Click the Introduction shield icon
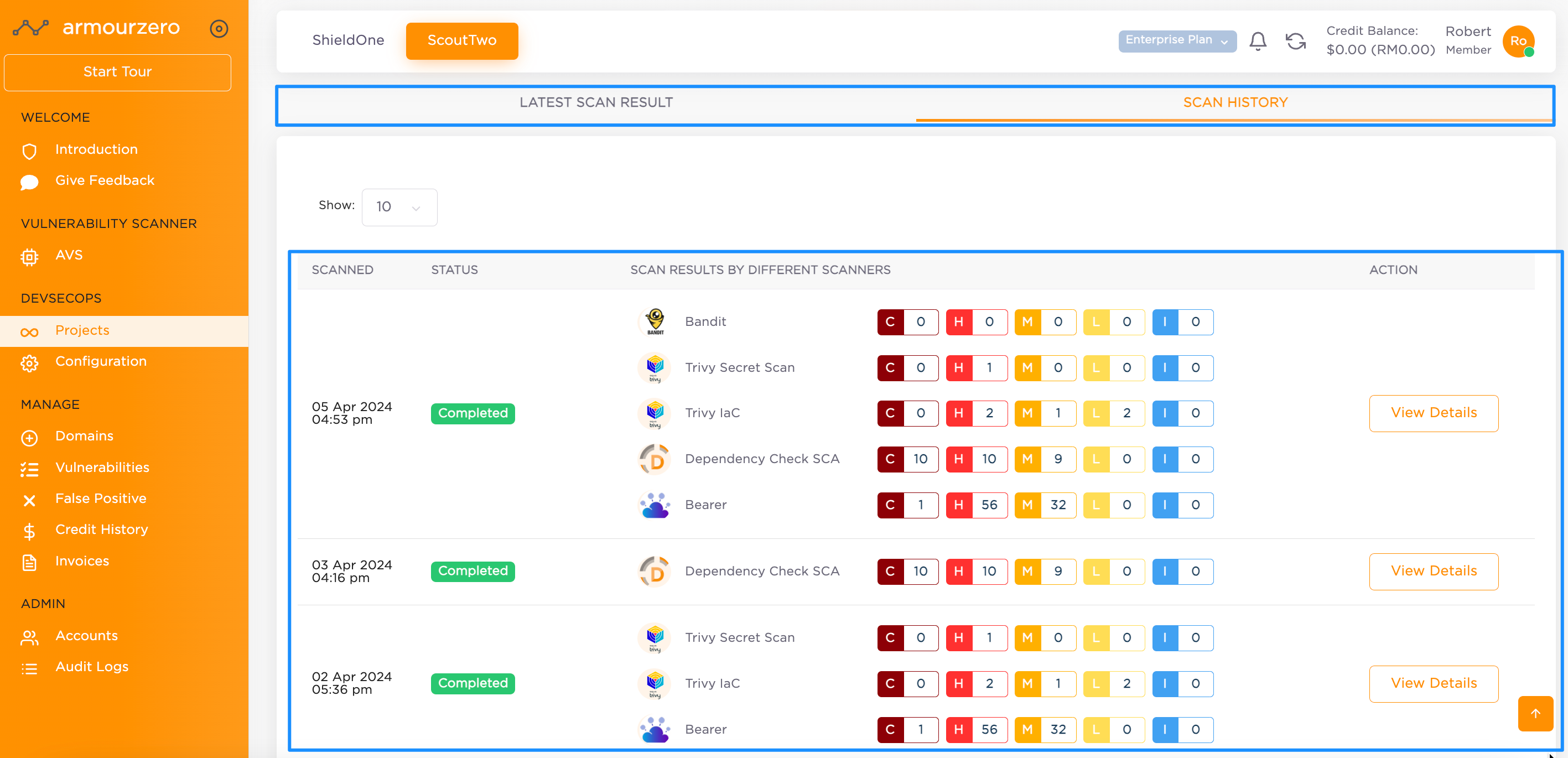The width and height of the screenshot is (1568, 758). pyautogui.click(x=29, y=150)
